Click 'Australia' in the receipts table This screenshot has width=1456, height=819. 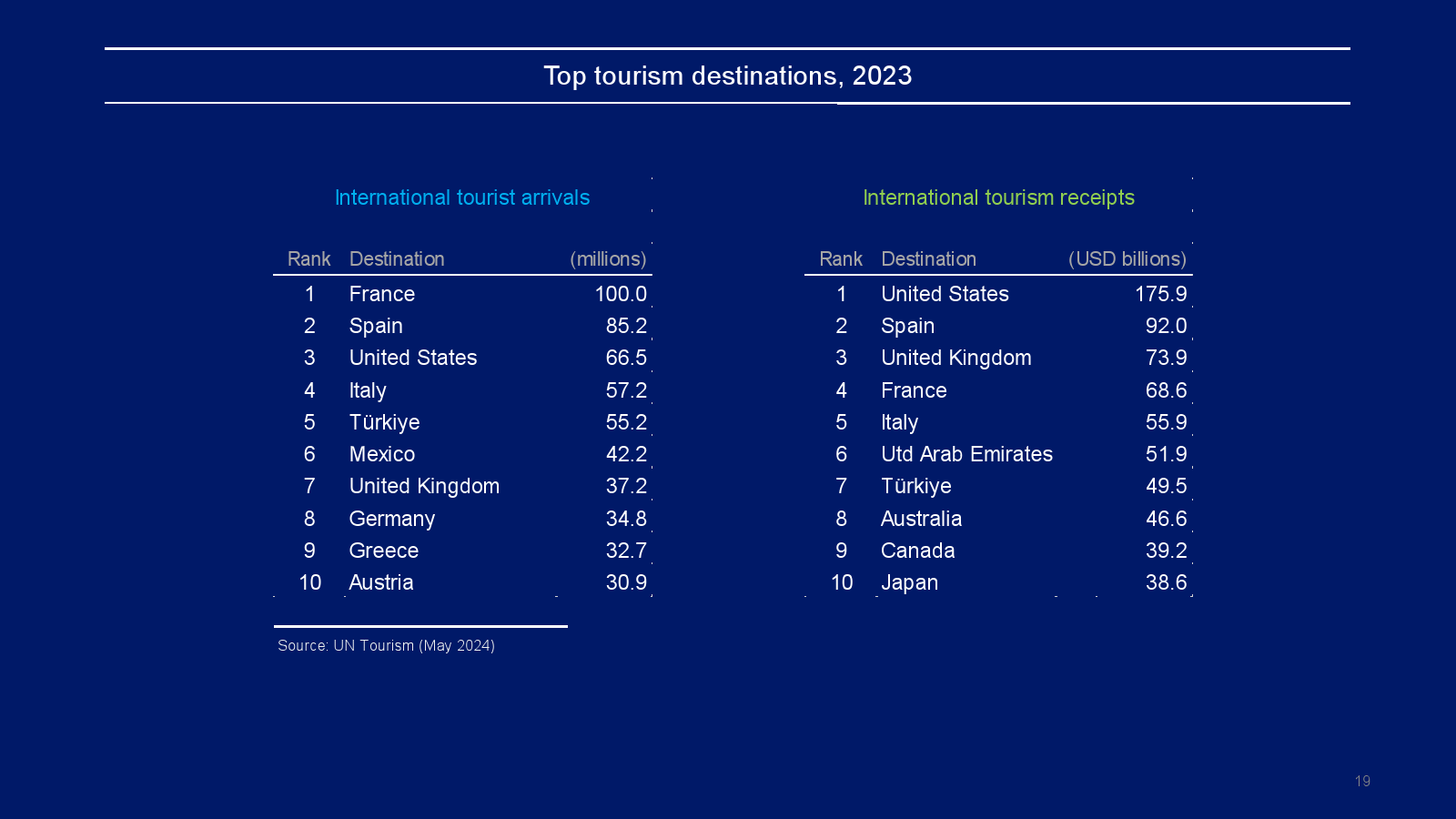click(x=921, y=519)
